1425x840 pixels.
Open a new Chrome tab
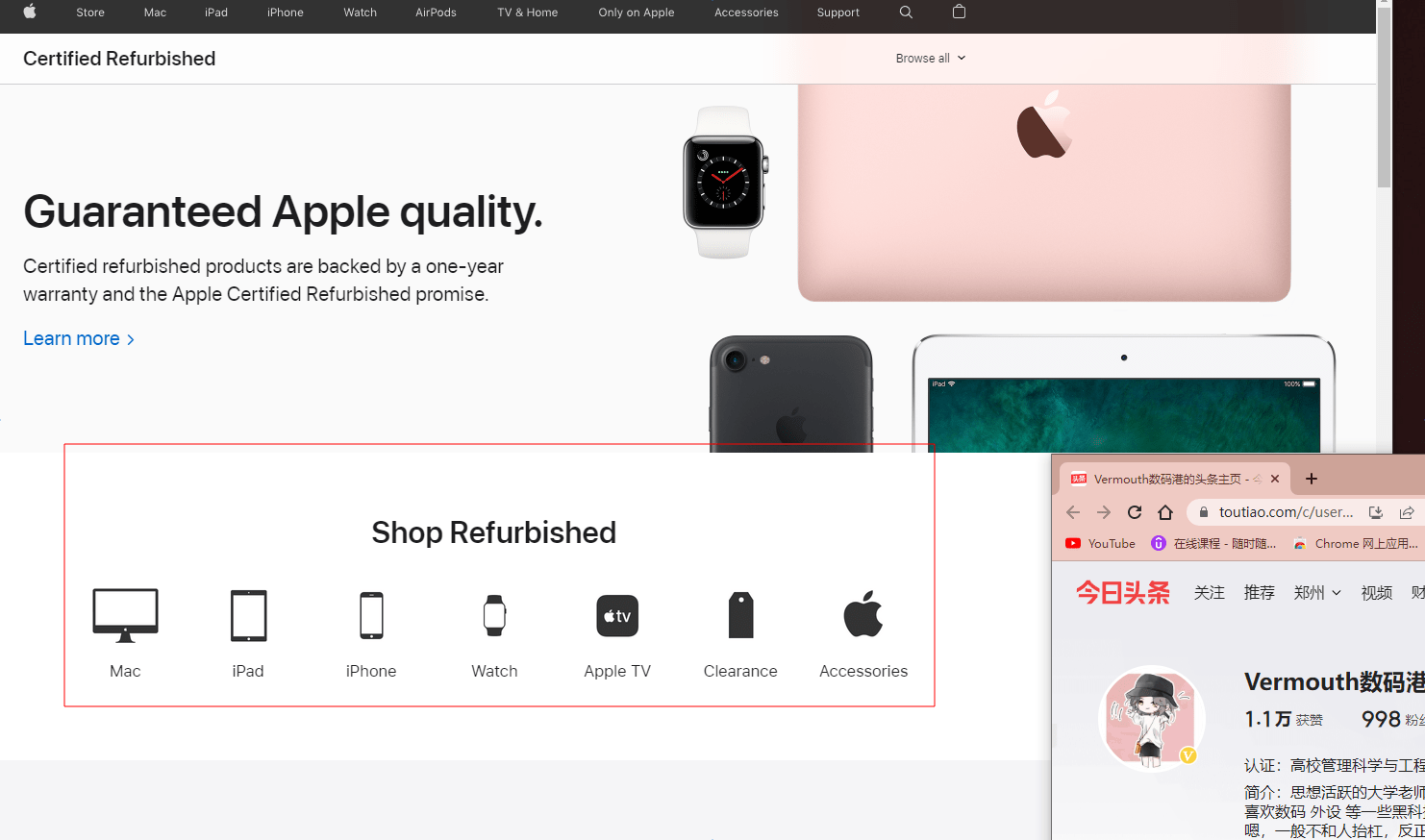(x=1312, y=479)
